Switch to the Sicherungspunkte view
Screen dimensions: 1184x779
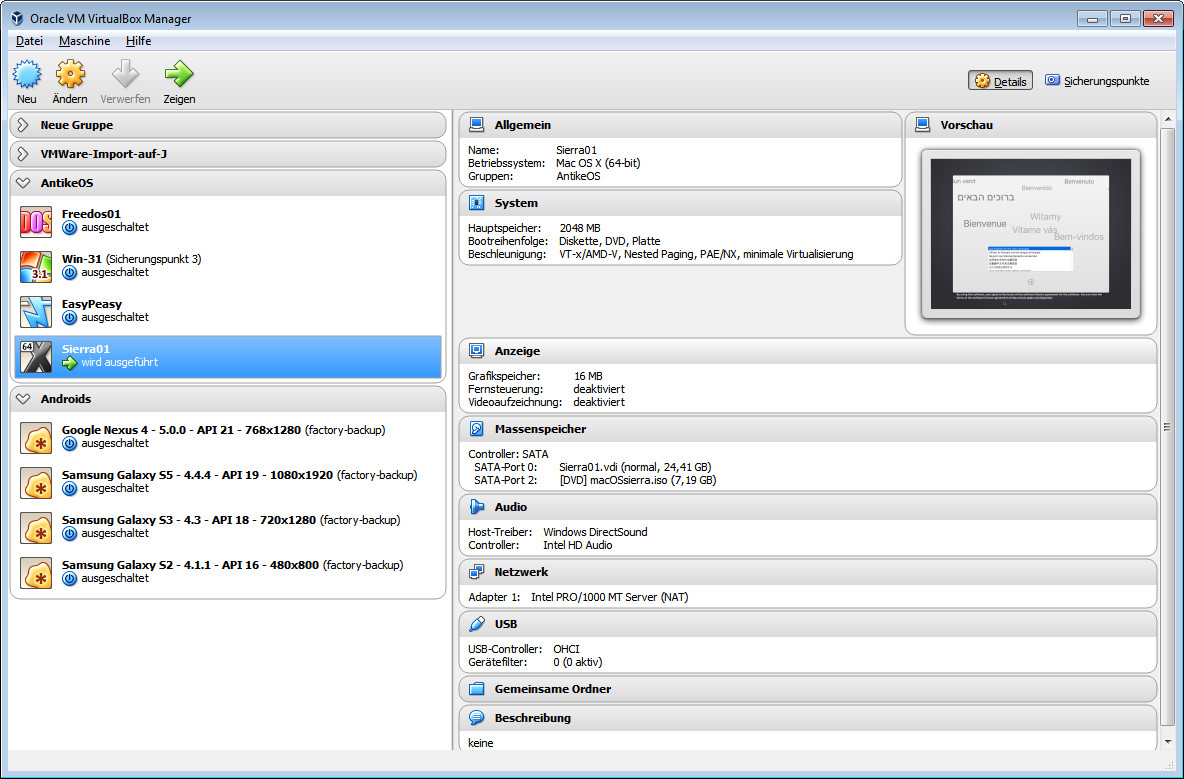pyautogui.click(x=1097, y=81)
